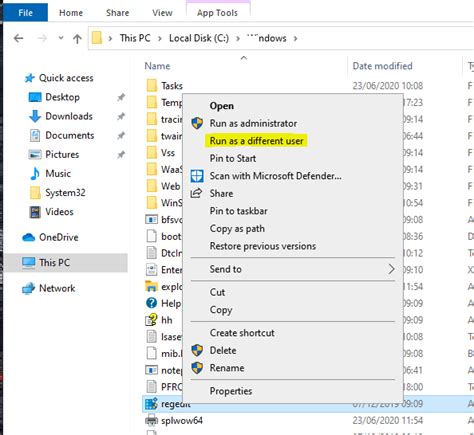Click the pin icon beside Pictures
The image size is (474, 435).
pyautogui.click(x=121, y=155)
